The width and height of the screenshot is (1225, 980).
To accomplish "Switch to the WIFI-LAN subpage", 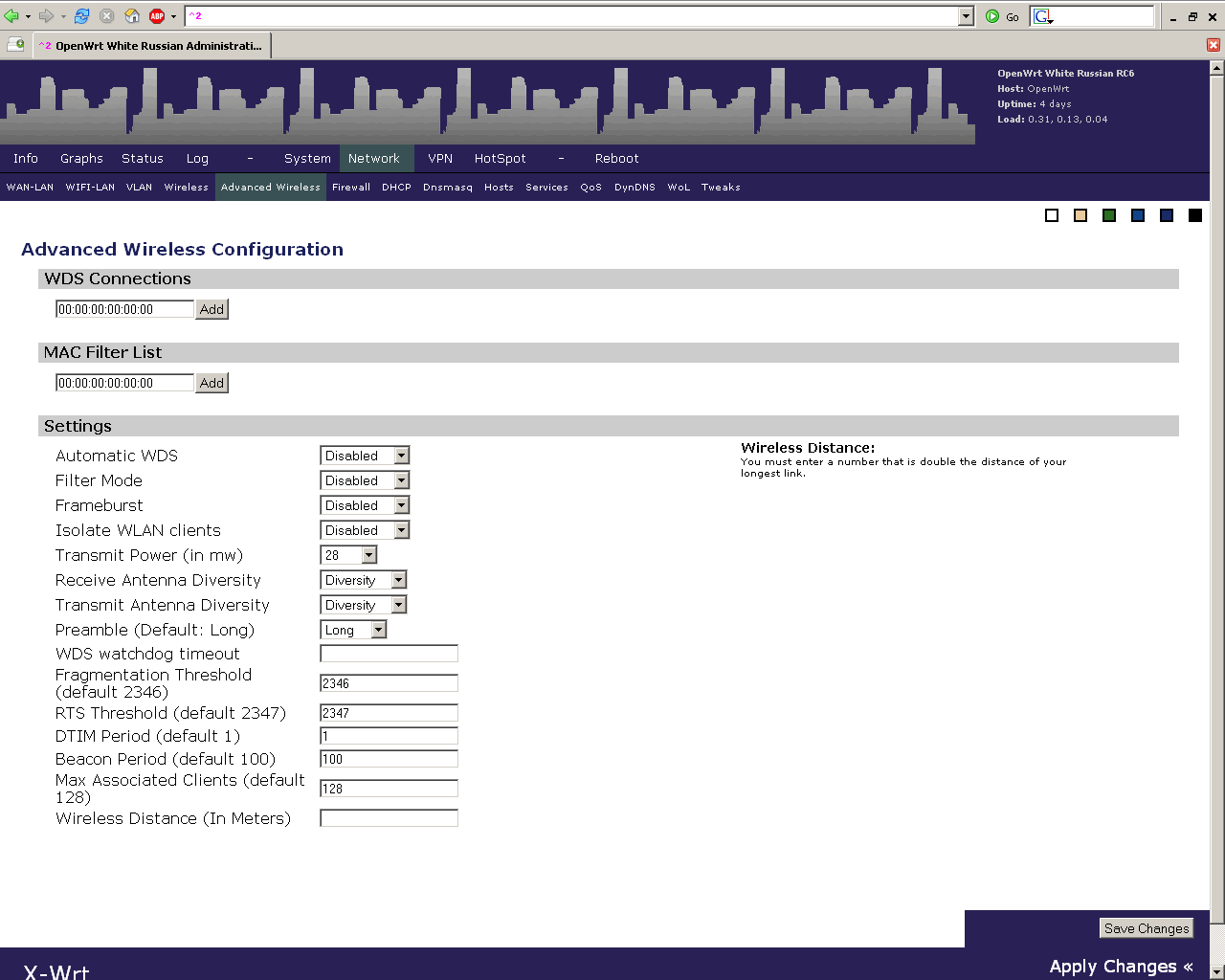I will pos(90,188).
